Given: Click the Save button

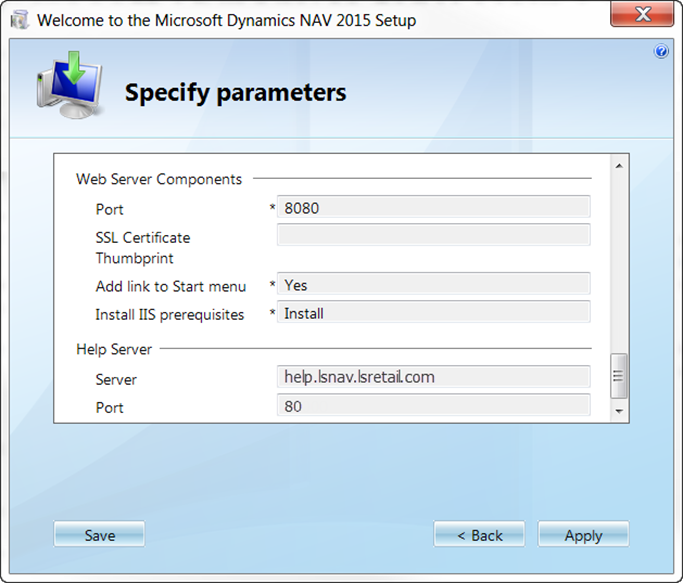Looking at the screenshot, I should tap(99, 535).
